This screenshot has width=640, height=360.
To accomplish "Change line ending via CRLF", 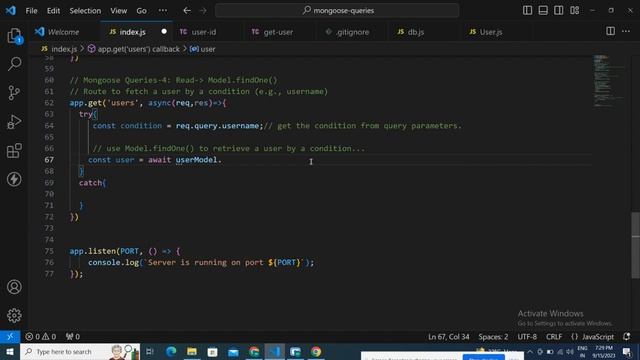I will pyautogui.click(x=554, y=337).
